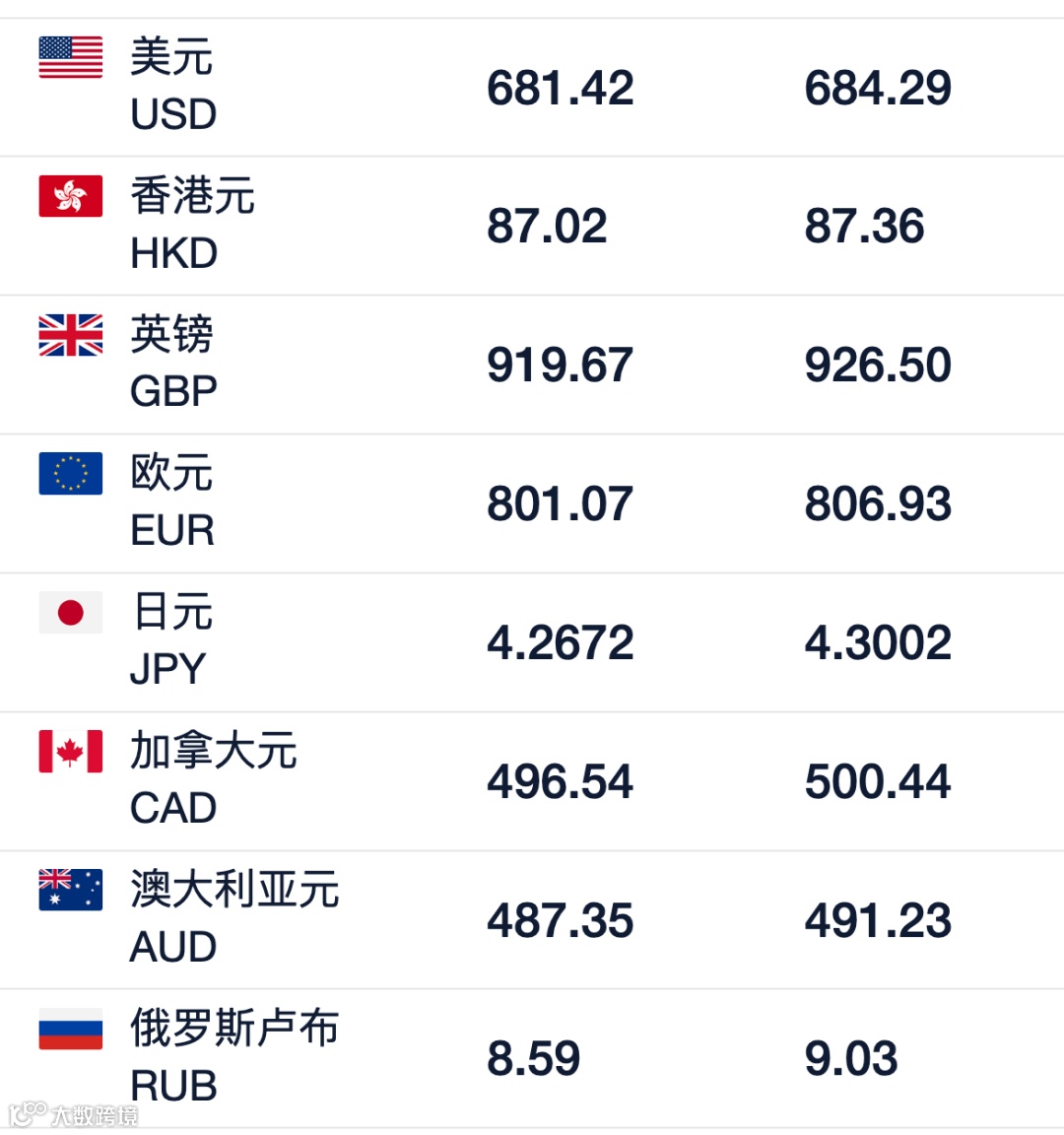Click GBP selling rate 926.50
The height and width of the screenshot is (1135, 1064).
pos(877,365)
